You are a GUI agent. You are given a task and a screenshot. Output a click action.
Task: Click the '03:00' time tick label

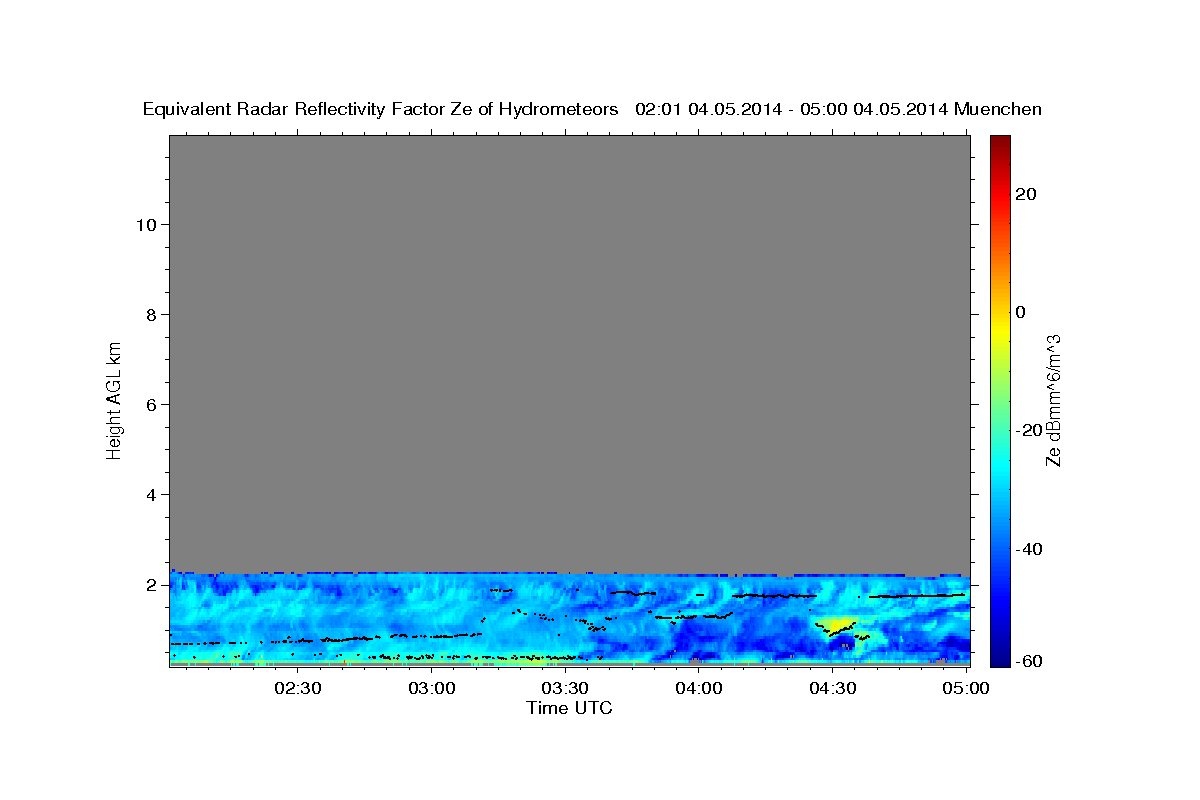[x=432, y=688]
